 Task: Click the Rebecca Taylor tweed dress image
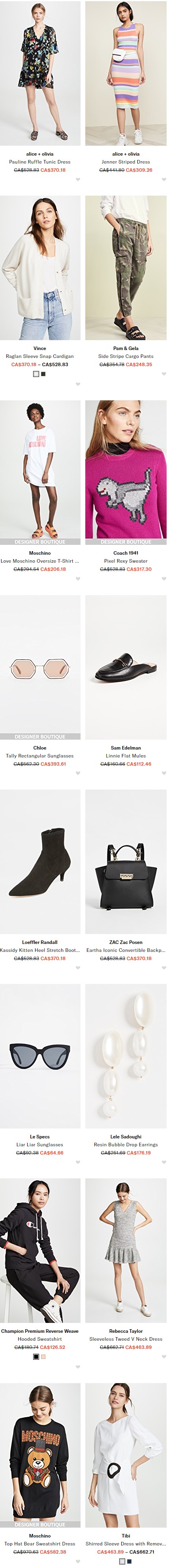coord(126,1251)
